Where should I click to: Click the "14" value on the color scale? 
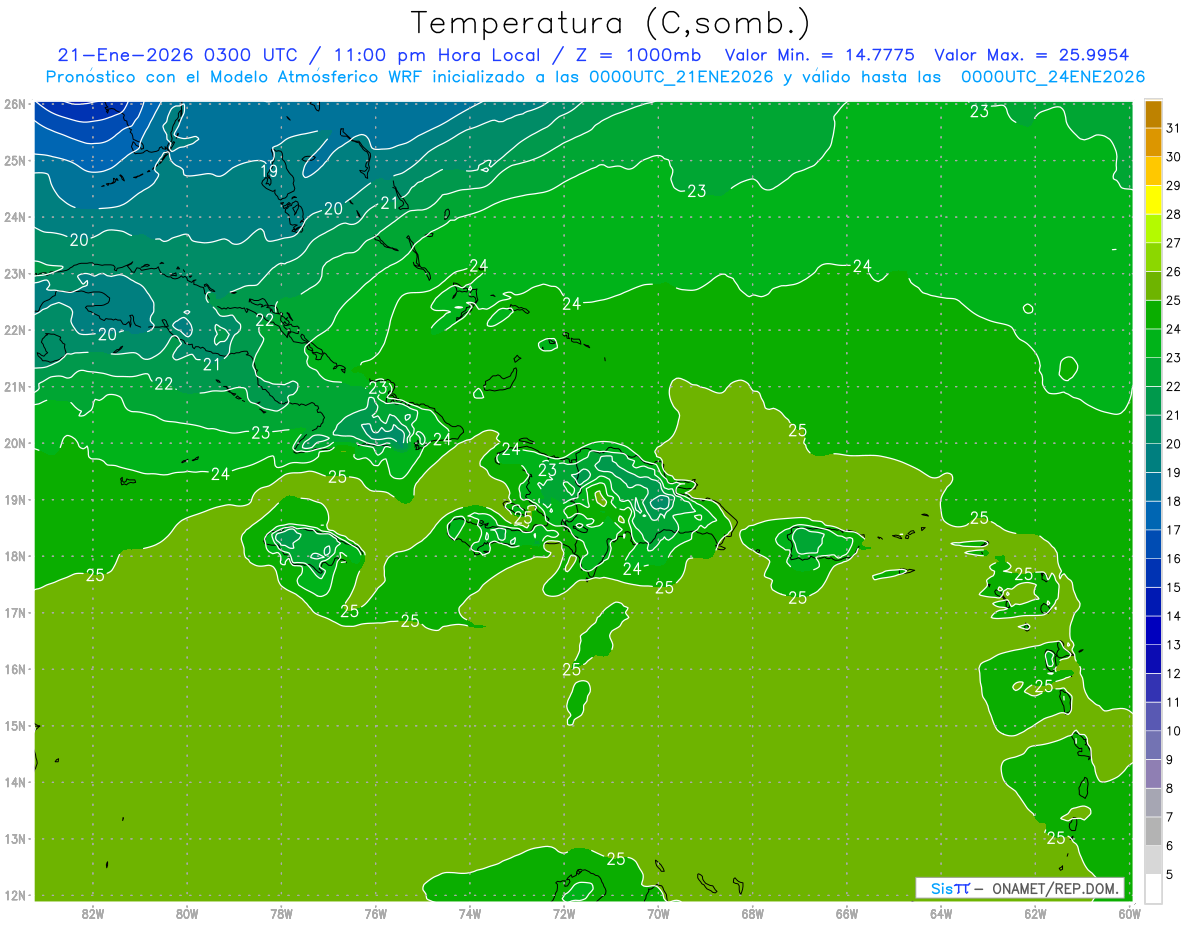[x=1173, y=616]
